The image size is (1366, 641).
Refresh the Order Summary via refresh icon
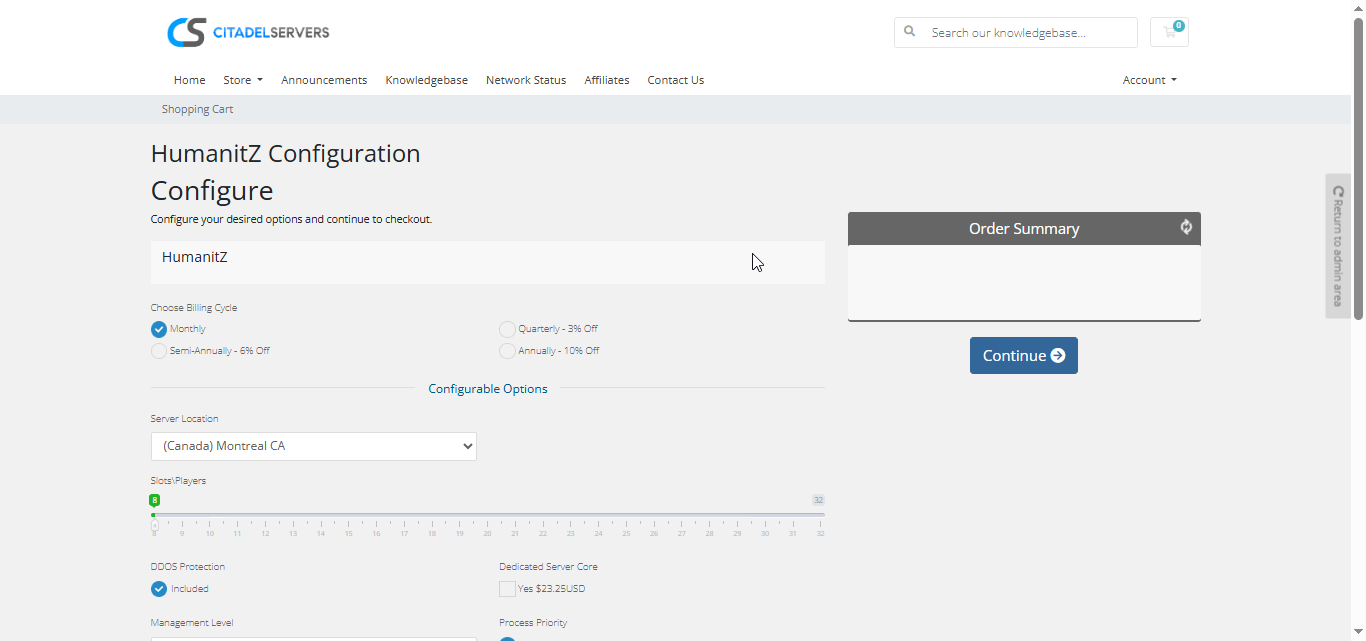[x=1186, y=227]
